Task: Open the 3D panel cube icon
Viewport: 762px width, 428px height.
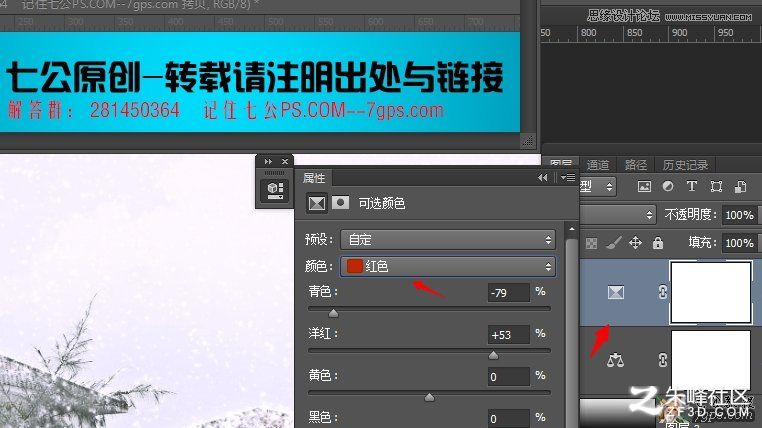Action: coord(275,190)
